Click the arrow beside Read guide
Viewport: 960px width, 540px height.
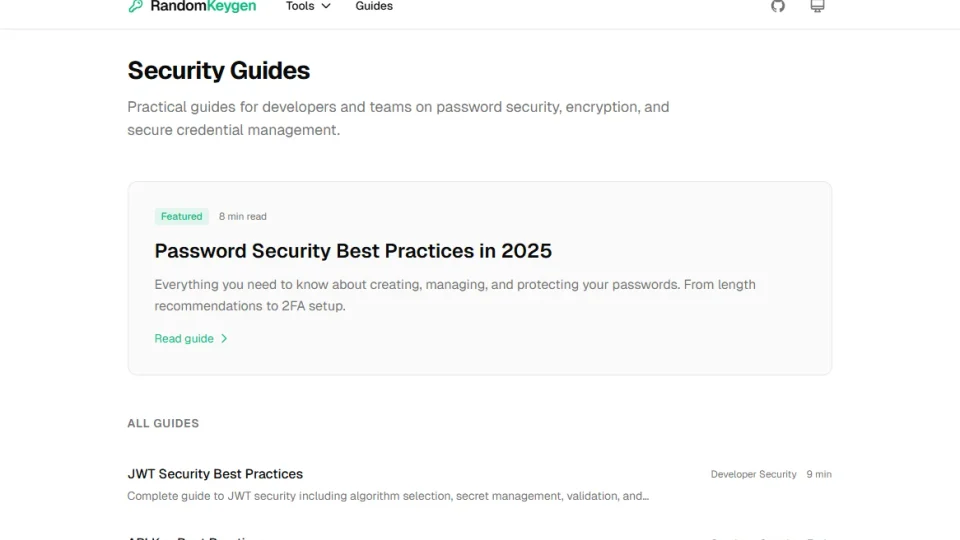tap(224, 339)
